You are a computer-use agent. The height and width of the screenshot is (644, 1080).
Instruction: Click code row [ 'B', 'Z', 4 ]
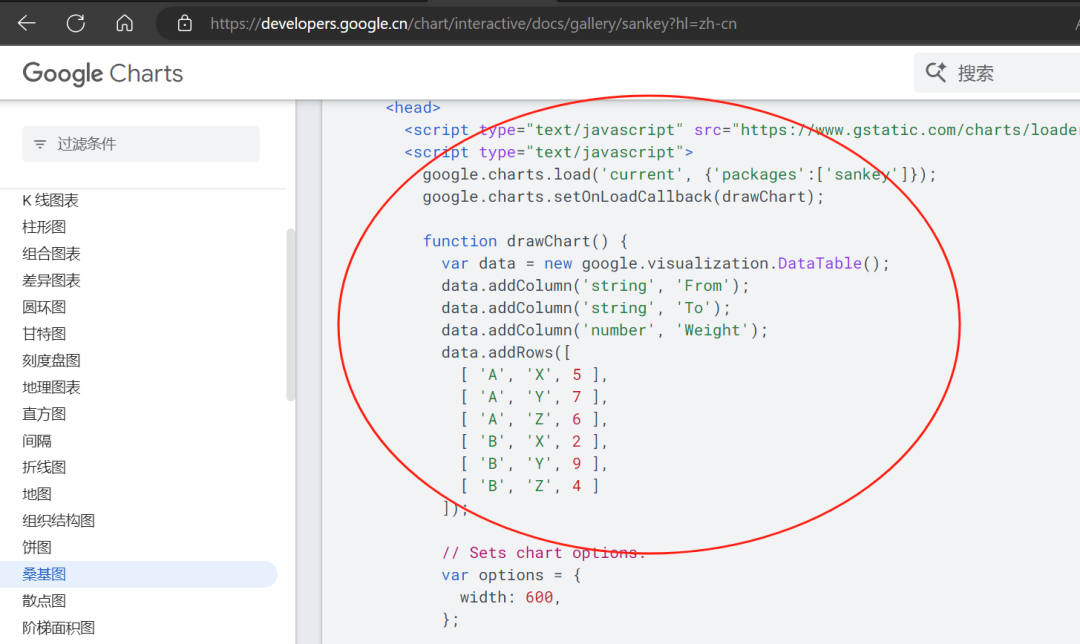coord(530,486)
